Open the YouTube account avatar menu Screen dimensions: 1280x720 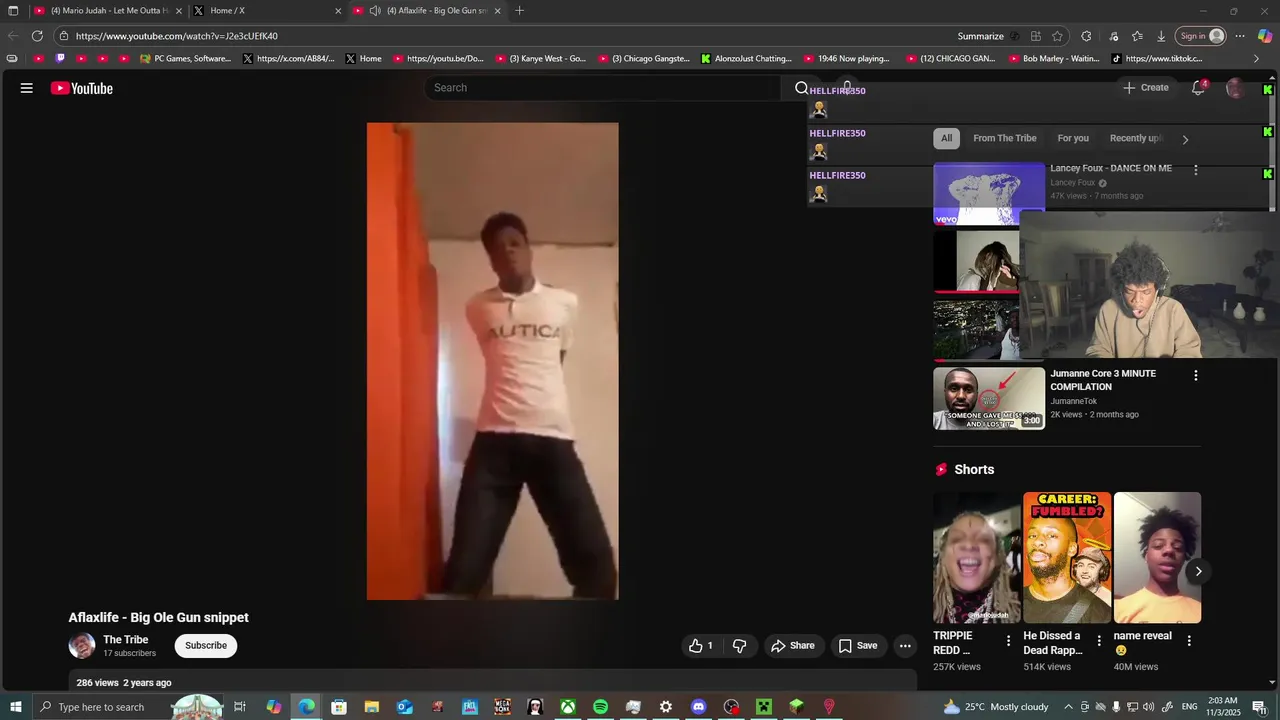[x=1236, y=88]
